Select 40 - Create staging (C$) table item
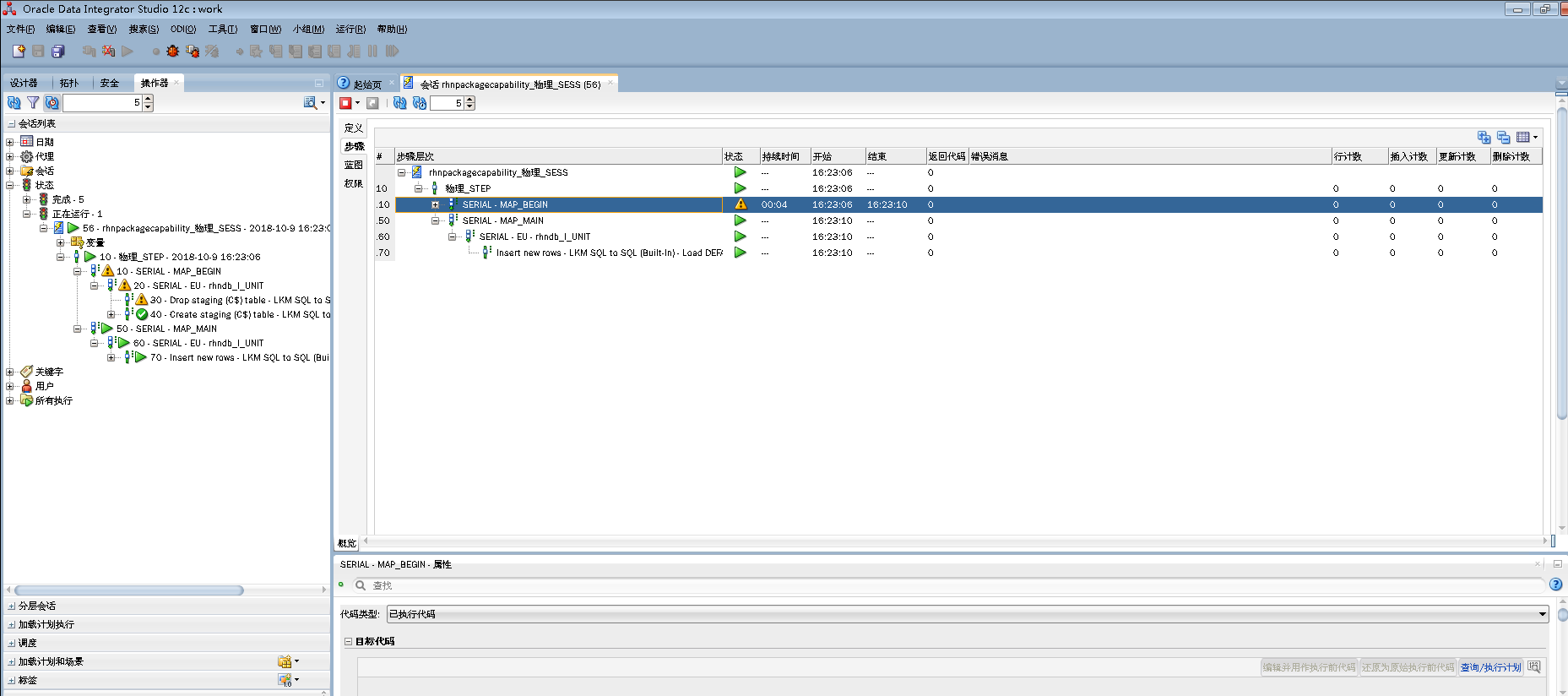 [x=240, y=314]
